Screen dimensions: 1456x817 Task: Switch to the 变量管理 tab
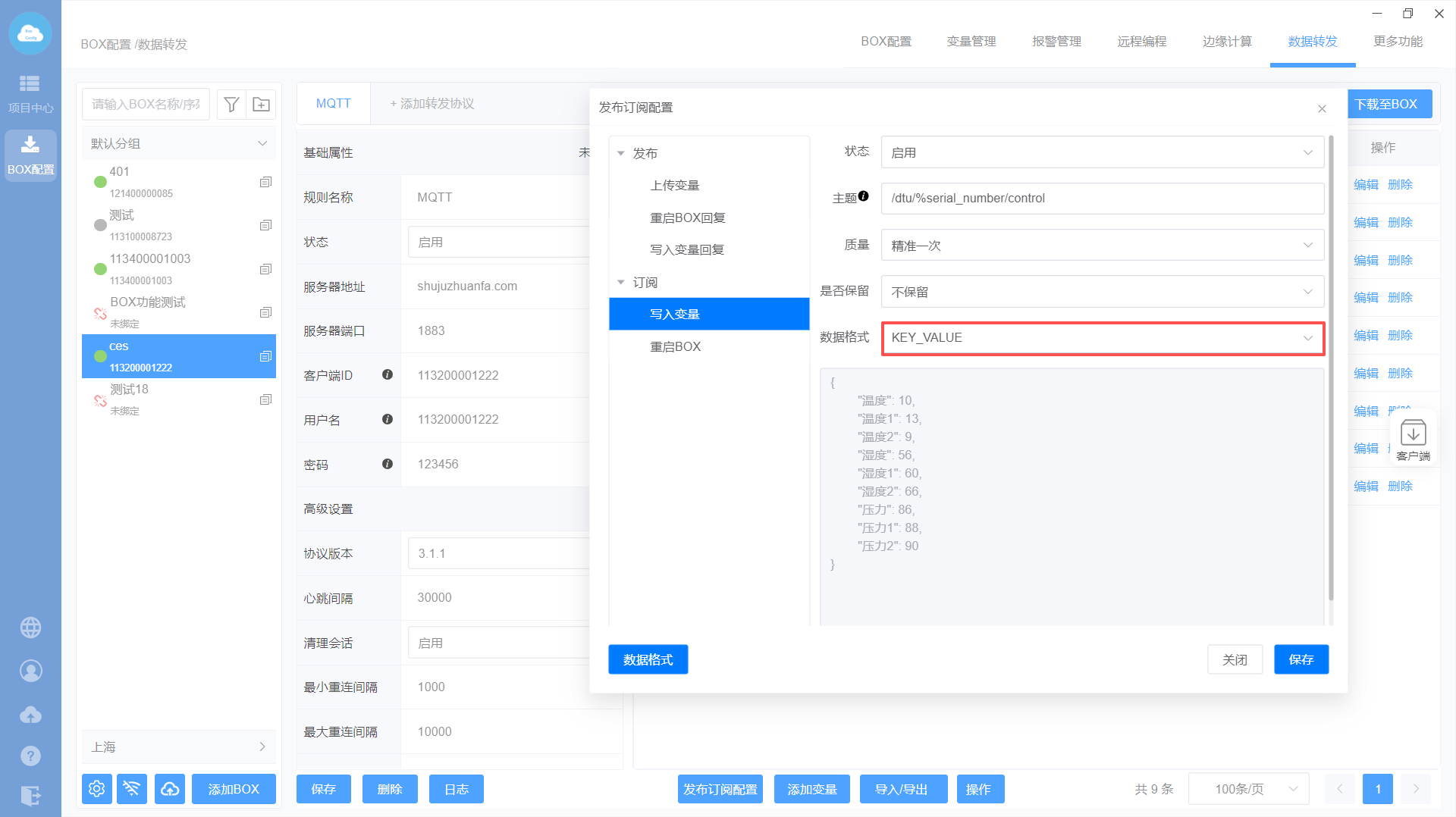[971, 42]
